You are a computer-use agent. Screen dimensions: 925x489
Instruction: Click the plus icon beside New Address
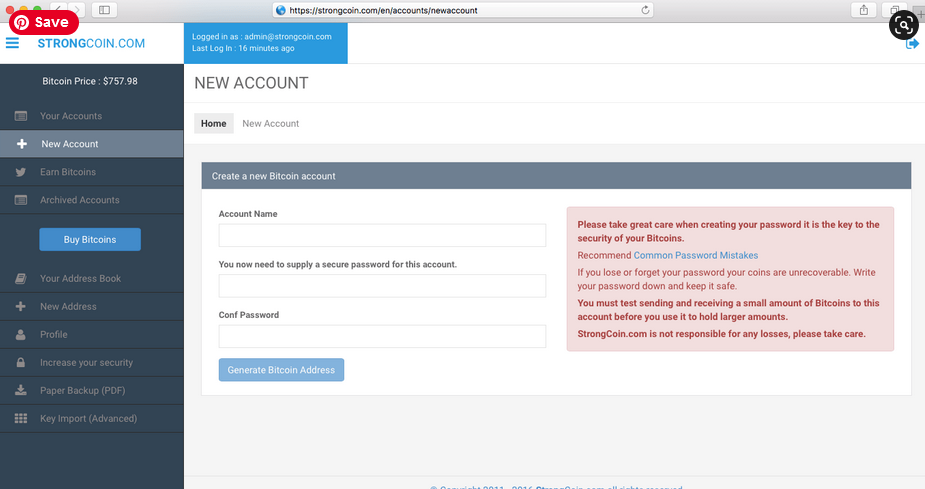point(21,307)
